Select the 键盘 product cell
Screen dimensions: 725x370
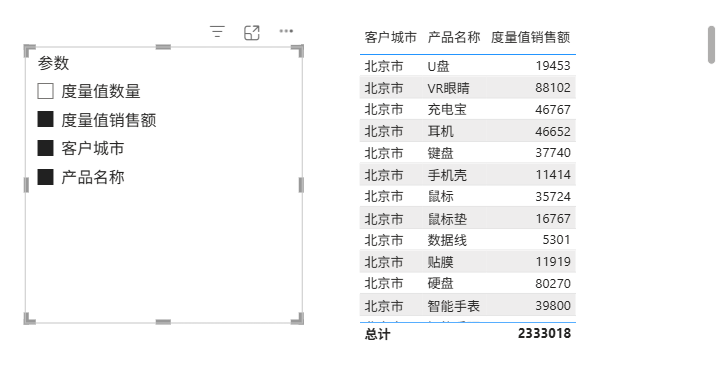point(441,153)
